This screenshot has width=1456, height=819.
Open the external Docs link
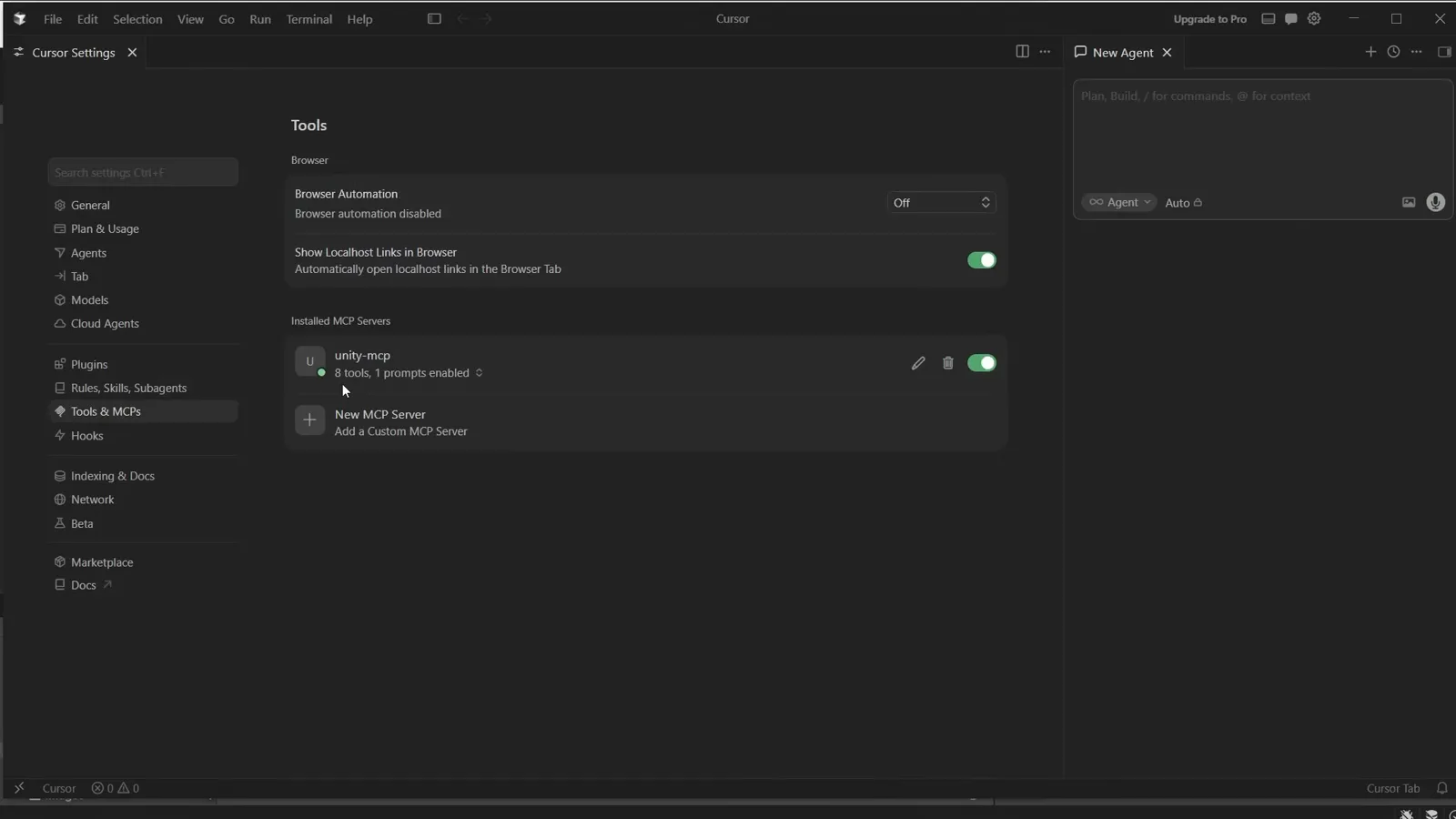click(x=143, y=585)
